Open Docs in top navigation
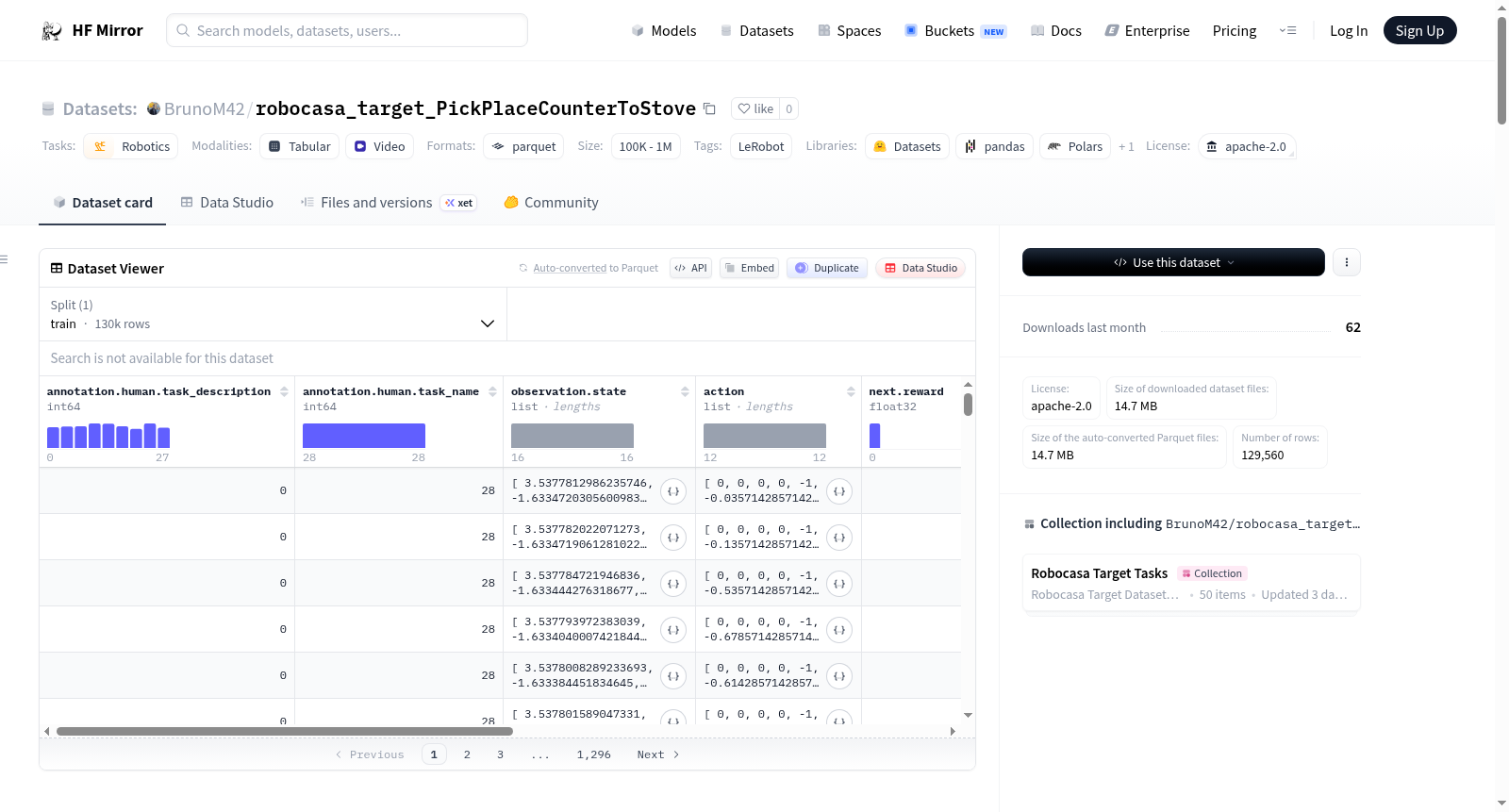 click(1055, 30)
